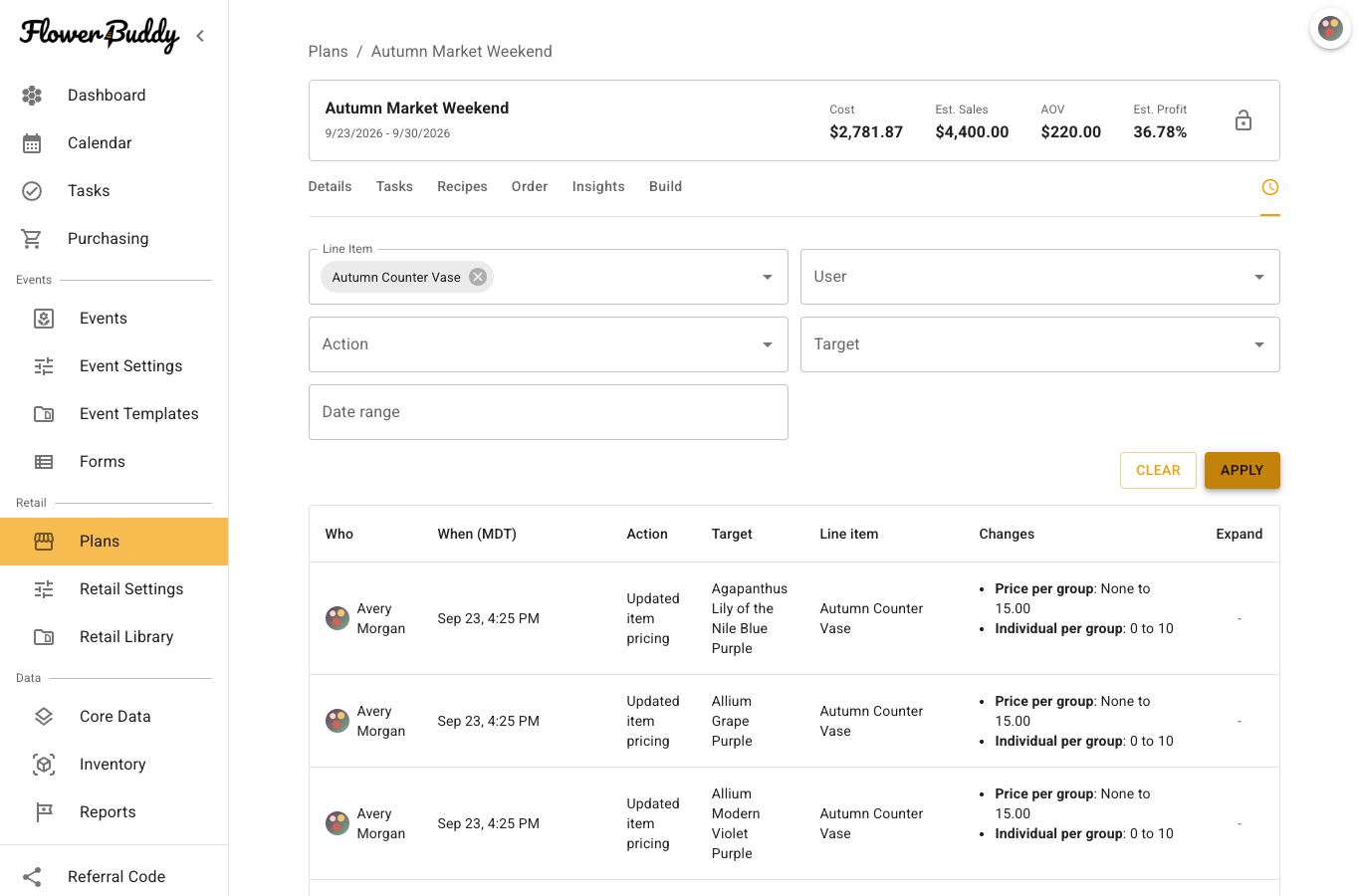This screenshot has height=896, width=1359.
Task: Click the Referral Code share icon
Action: [x=32, y=877]
